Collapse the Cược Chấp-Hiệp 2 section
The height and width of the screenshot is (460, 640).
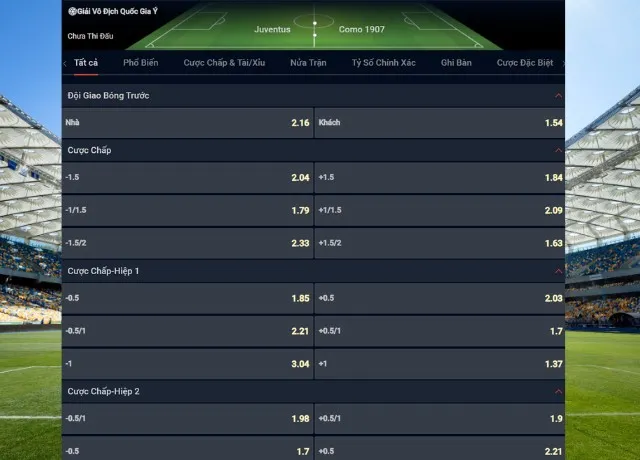click(557, 392)
